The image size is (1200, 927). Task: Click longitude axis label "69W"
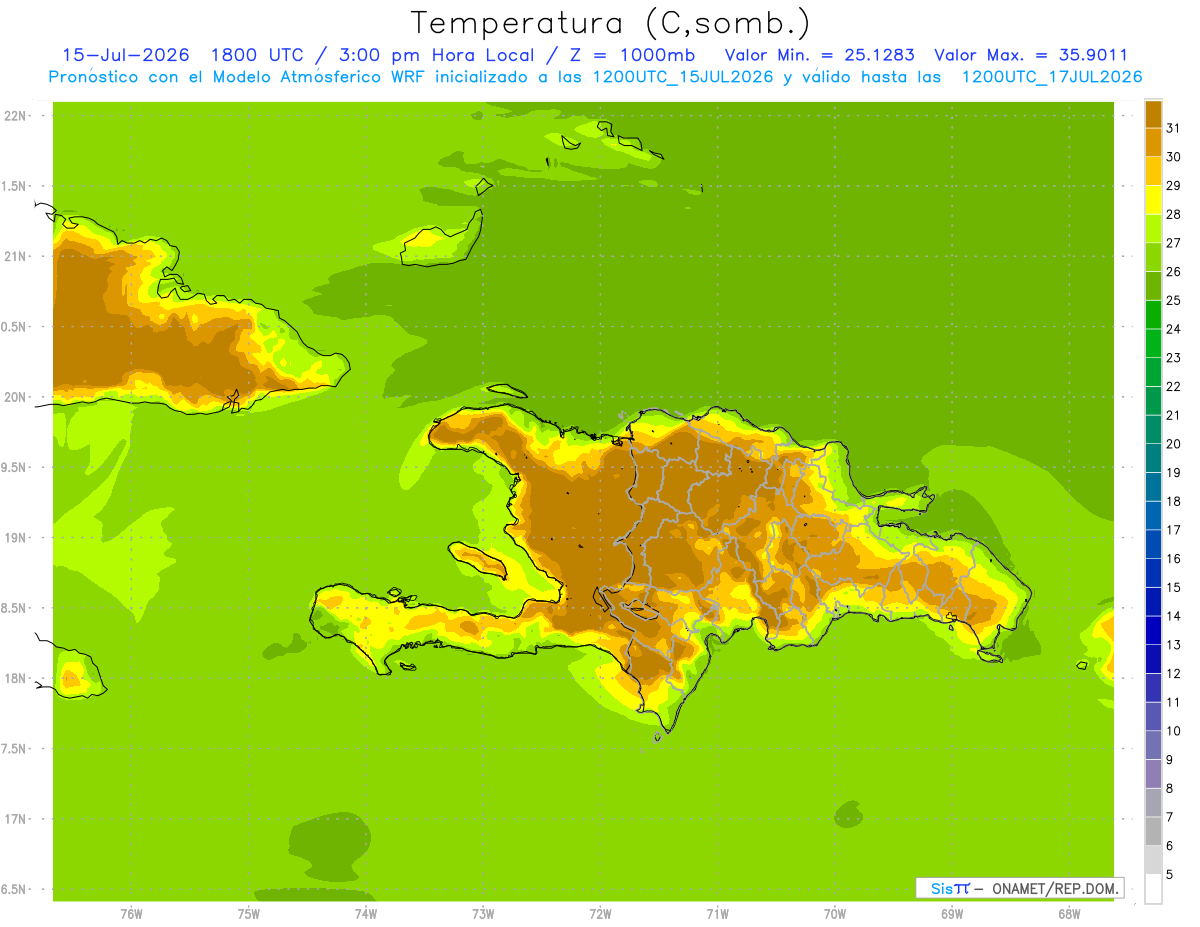[952, 914]
